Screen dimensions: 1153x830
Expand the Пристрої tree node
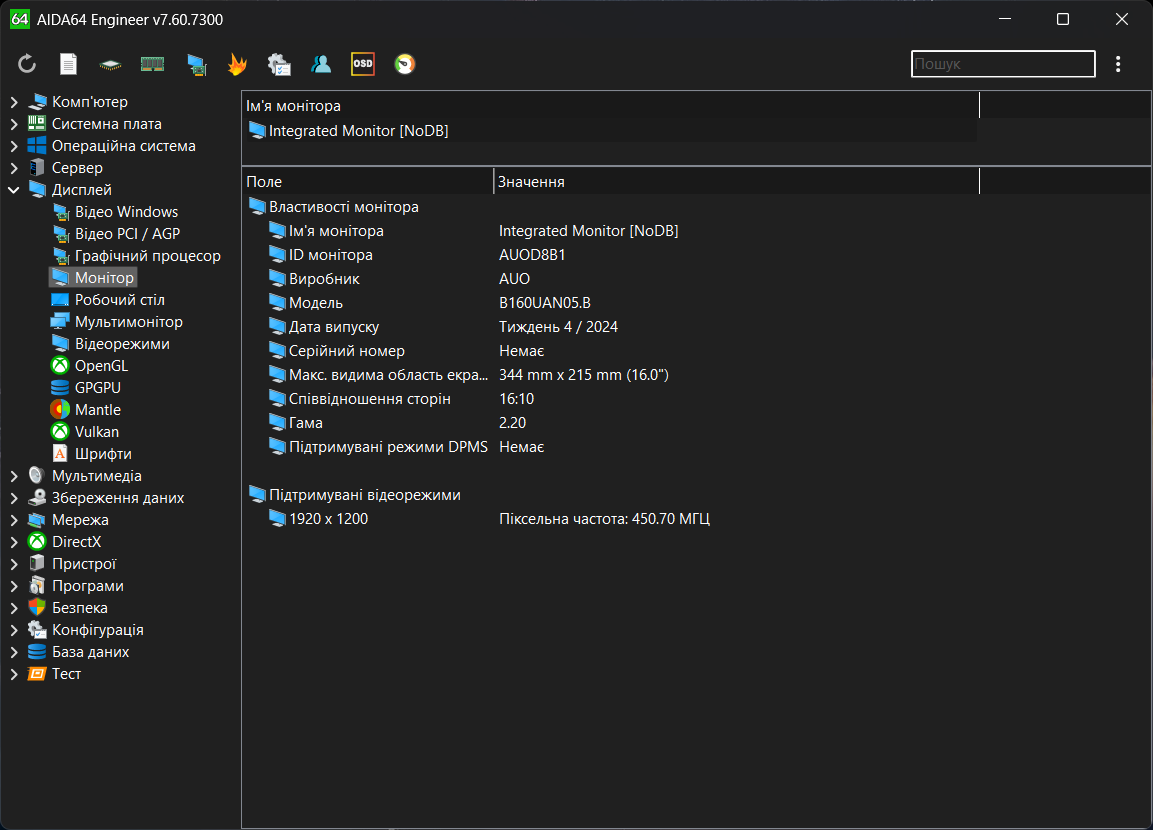[x=14, y=565]
